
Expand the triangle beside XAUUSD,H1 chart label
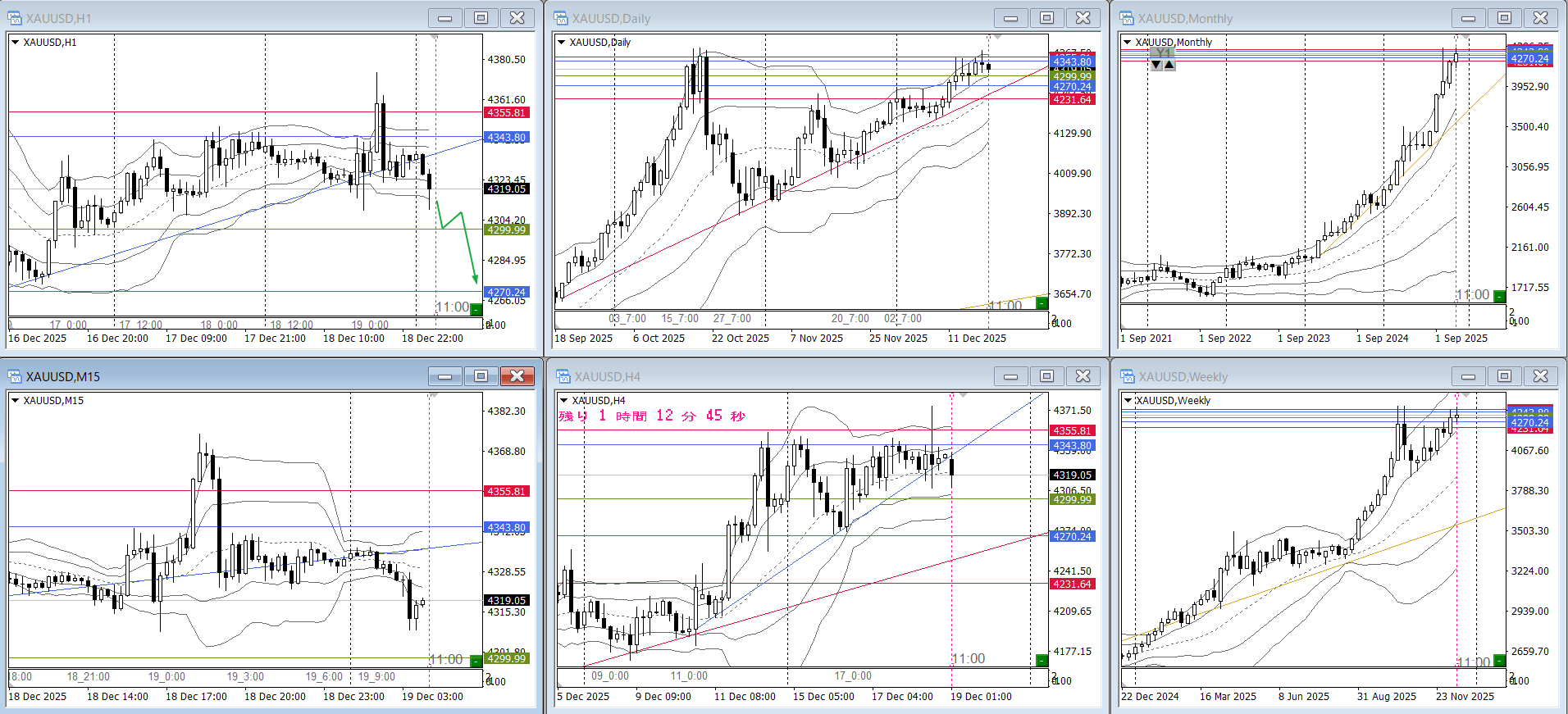click(15, 42)
